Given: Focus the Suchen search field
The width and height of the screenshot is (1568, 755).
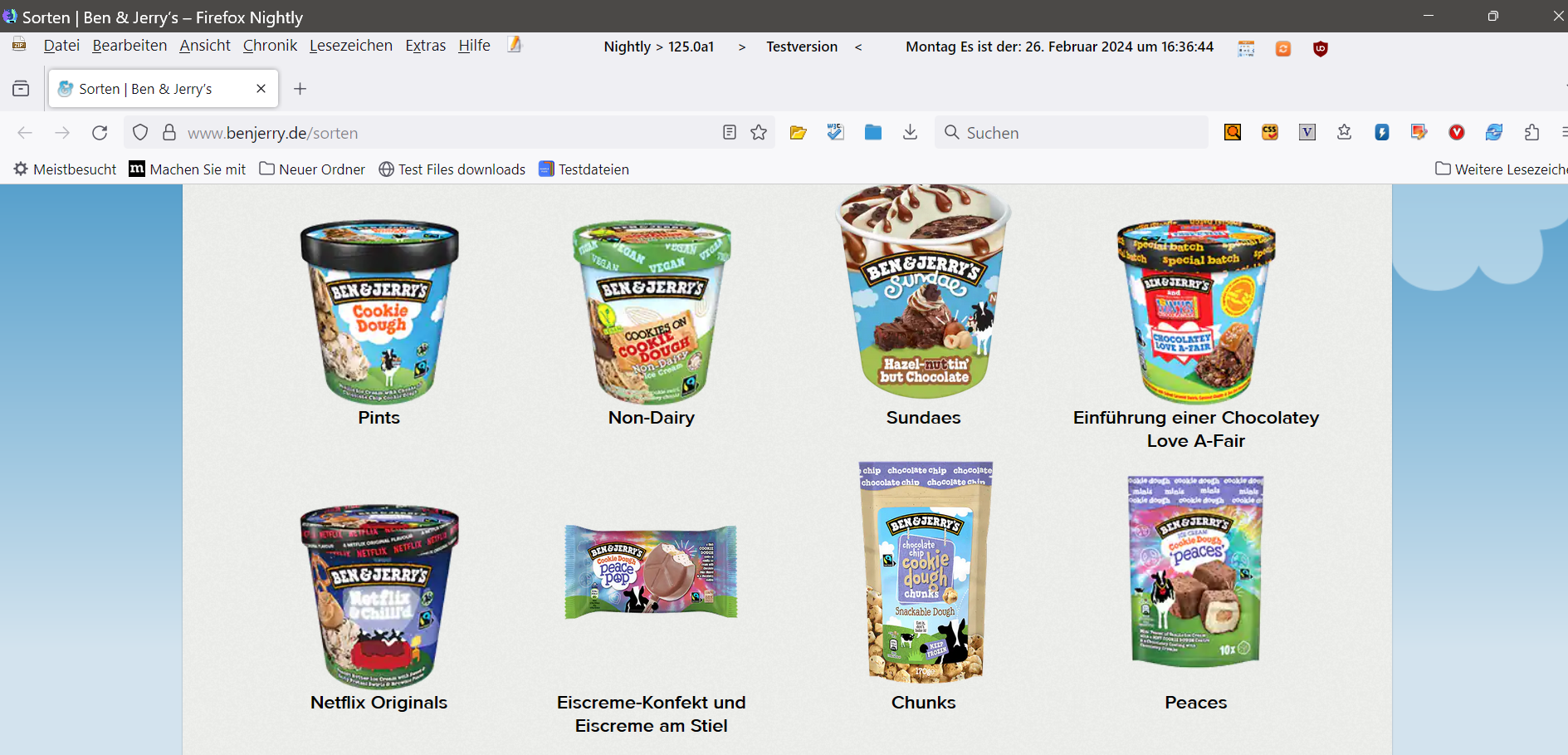Looking at the screenshot, I should pyautogui.click(x=1071, y=133).
